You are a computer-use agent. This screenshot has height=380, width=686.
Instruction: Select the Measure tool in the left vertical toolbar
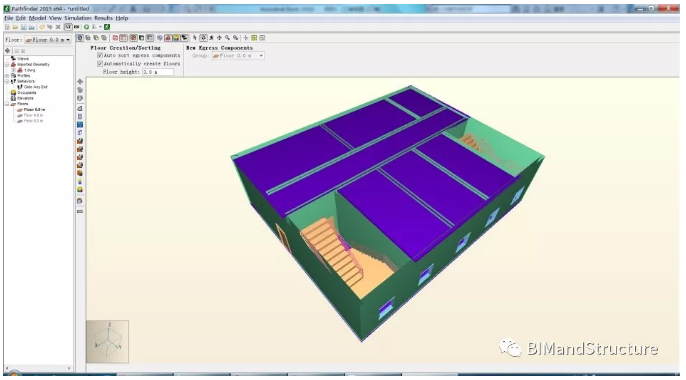(80, 211)
